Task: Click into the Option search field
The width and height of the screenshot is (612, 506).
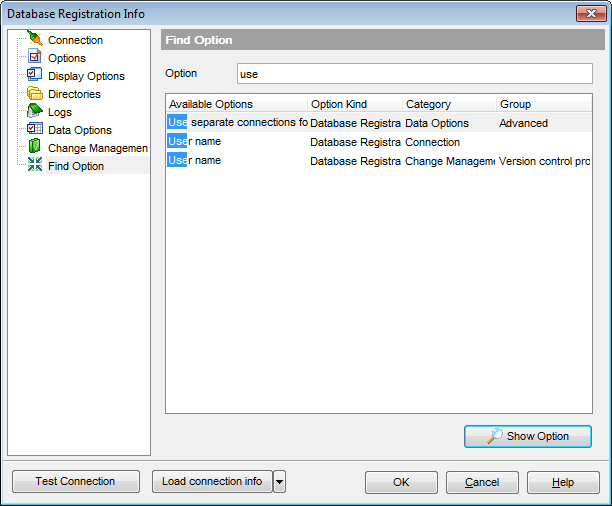Action: point(413,74)
